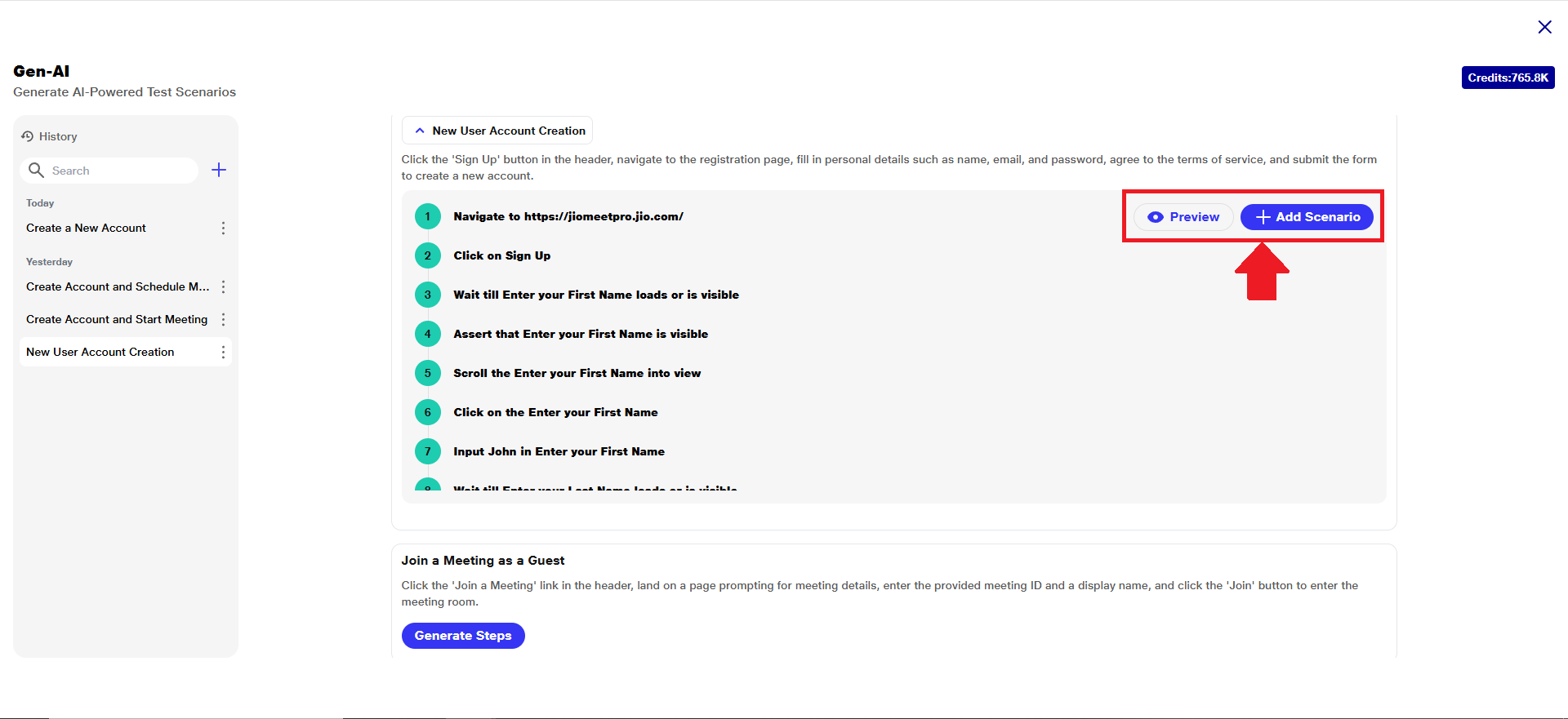Screen dimensions: 1568x719
Task: Close the Gen-AI dialog with X icon
Action: point(1544,27)
